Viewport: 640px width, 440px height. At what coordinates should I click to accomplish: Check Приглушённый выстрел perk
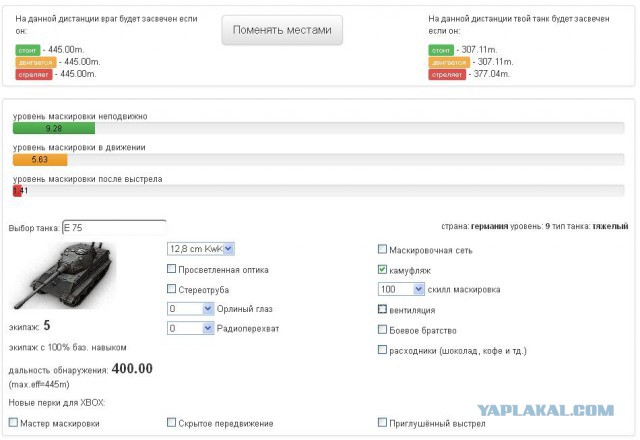tap(382, 422)
